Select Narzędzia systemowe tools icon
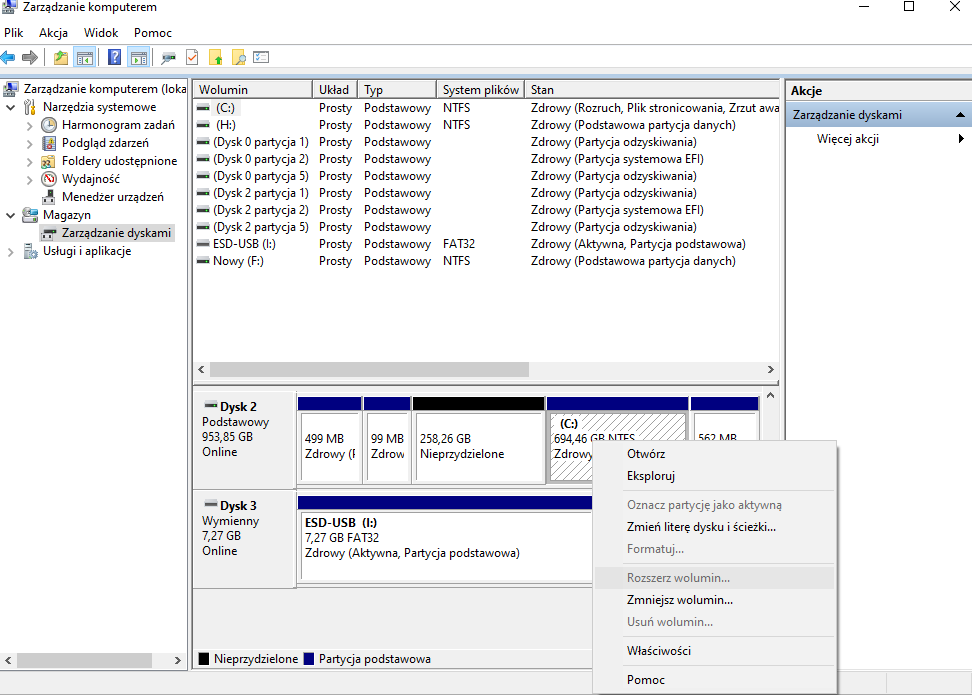The height and width of the screenshot is (695, 972). click(30, 107)
